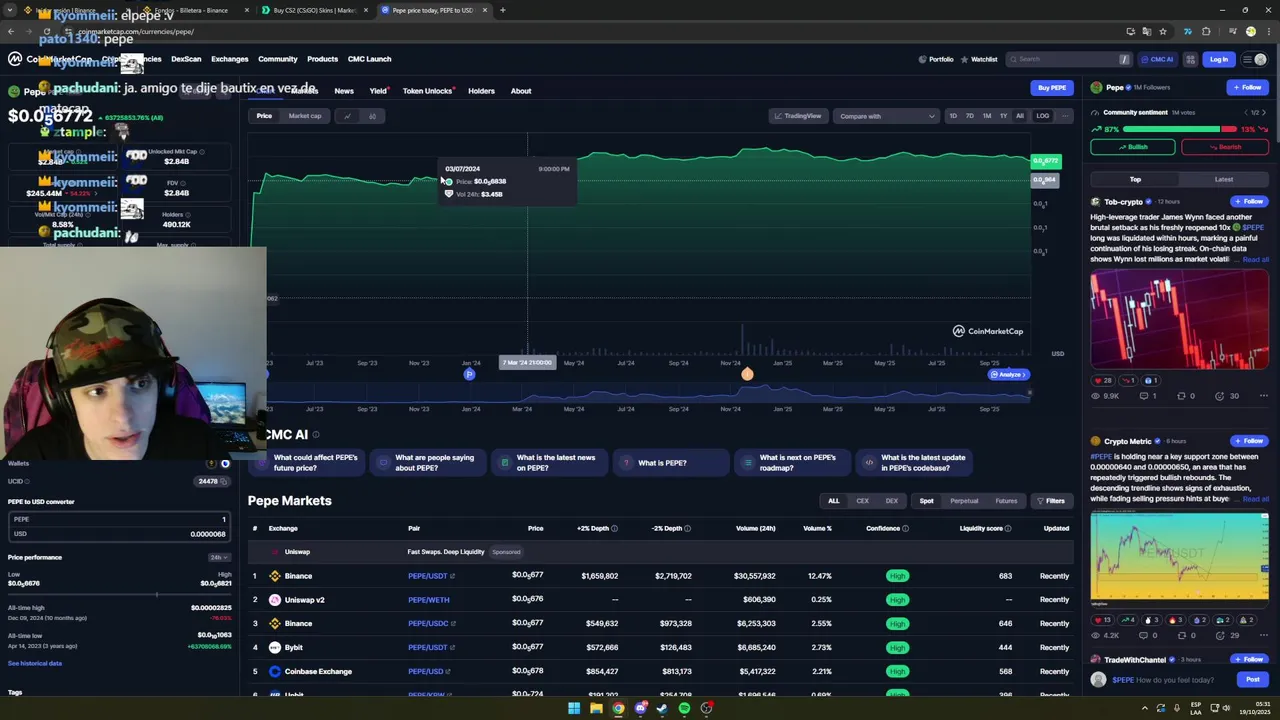Click Log In button

(1219, 59)
